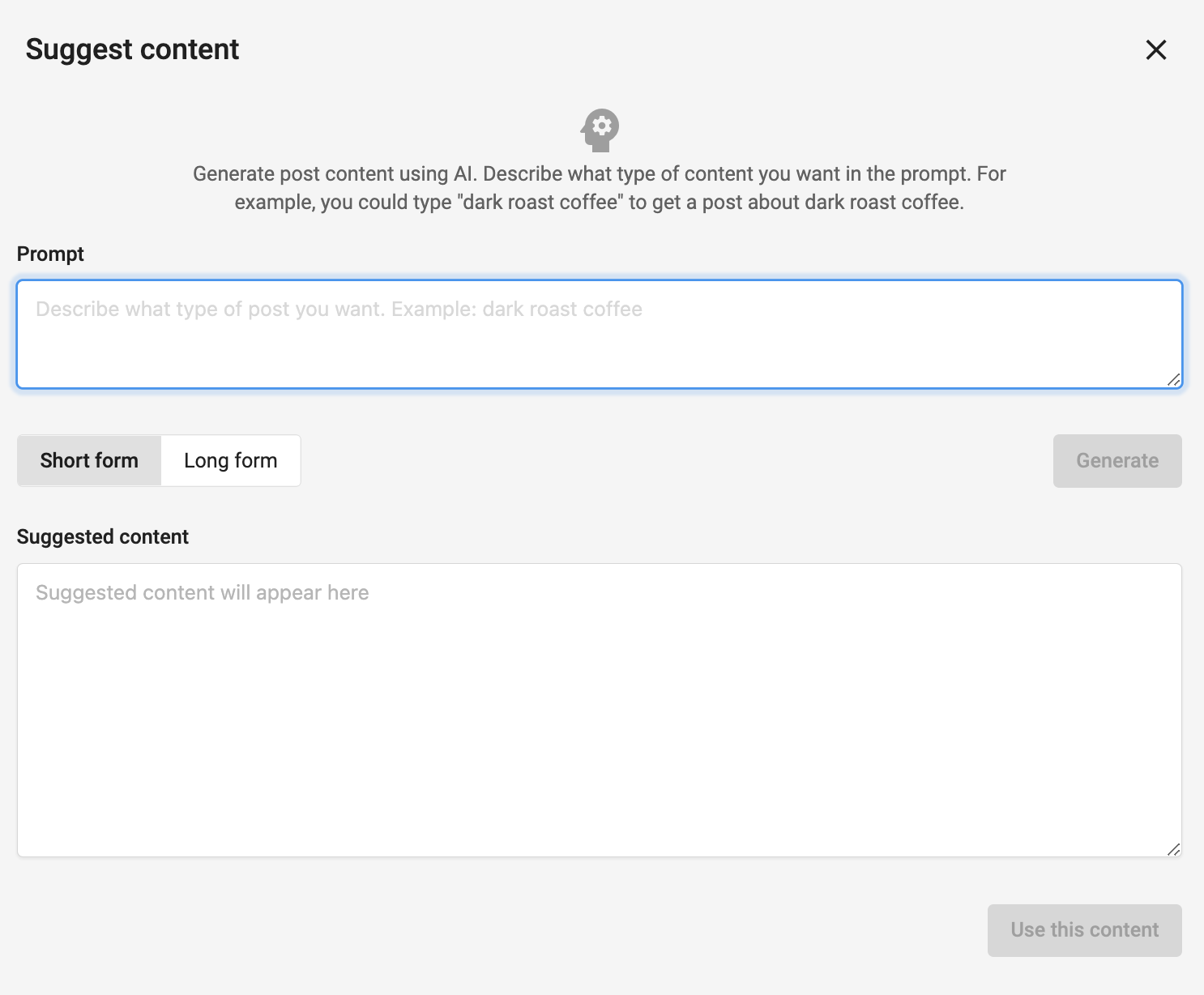Viewport: 1204px width, 995px height.
Task: Switch to Long form content
Action: (x=231, y=460)
